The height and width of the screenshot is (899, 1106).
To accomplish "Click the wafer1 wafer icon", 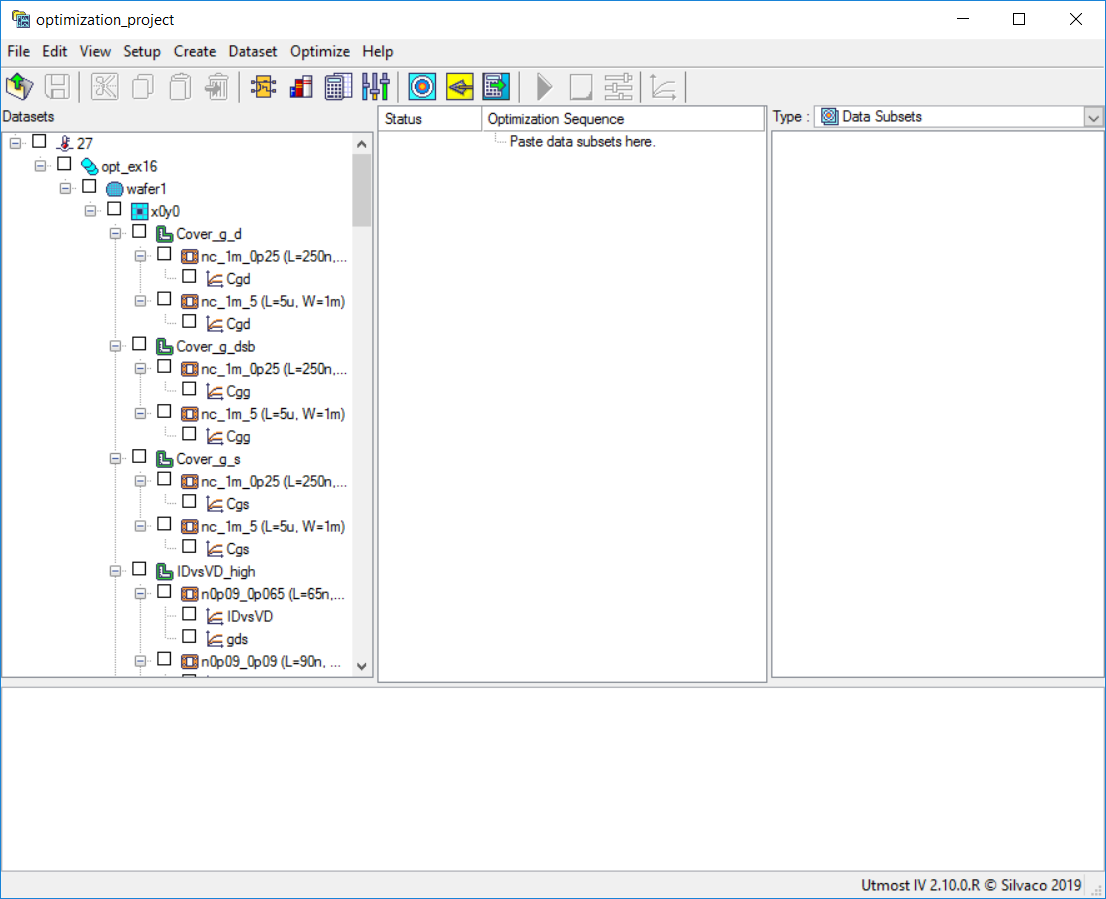I will click(114, 189).
